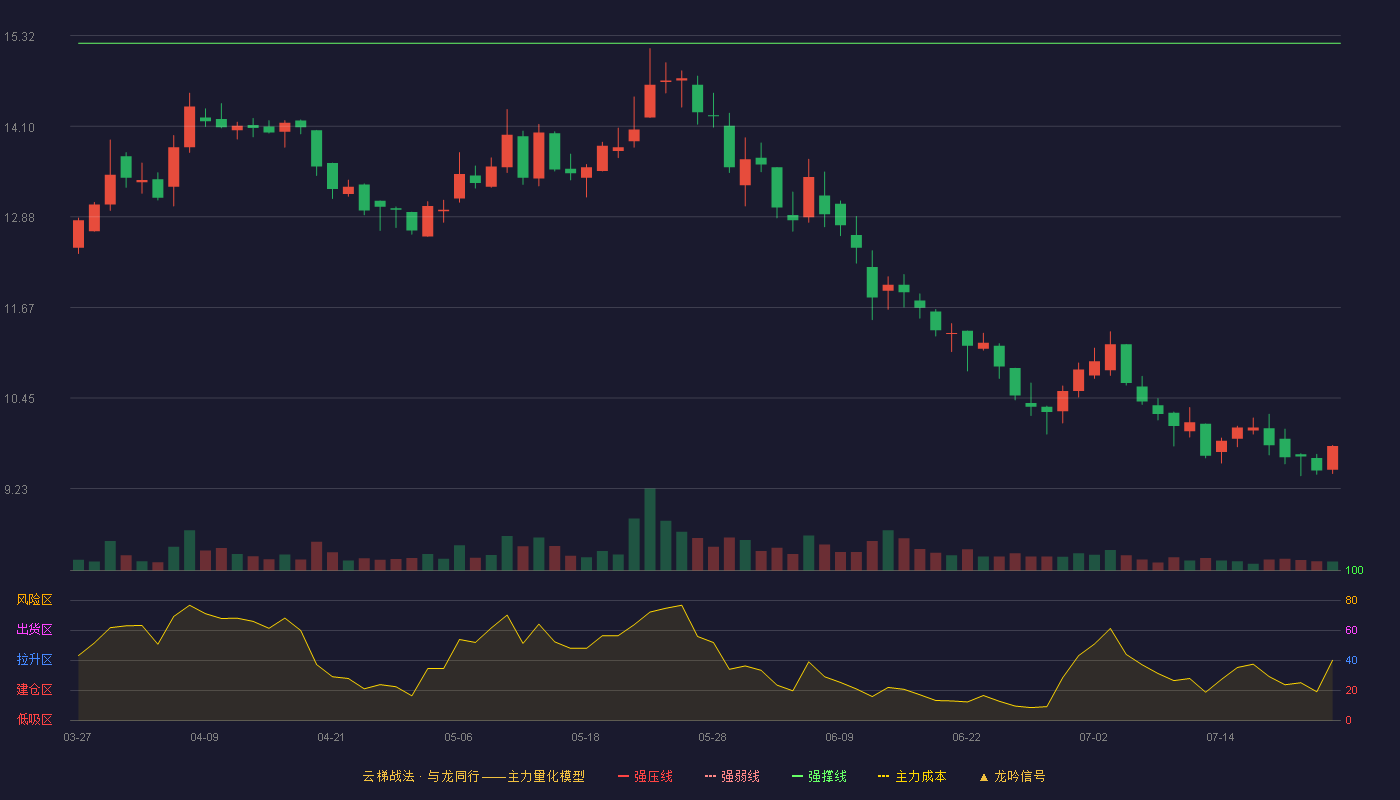The height and width of the screenshot is (800, 1400).
Task: Select the first red candlestick at 03-27
Action: tap(78, 234)
